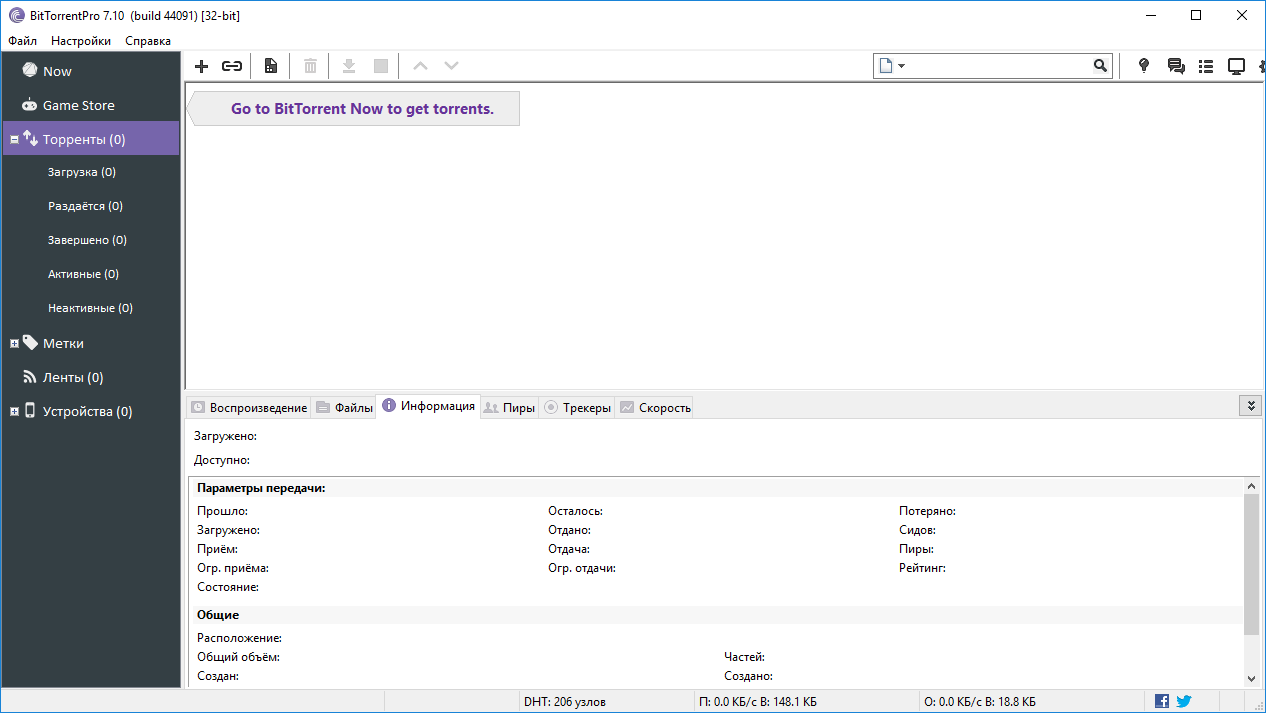
Task: Click Go to BitTorrent Now banner link
Action: [362, 108]
